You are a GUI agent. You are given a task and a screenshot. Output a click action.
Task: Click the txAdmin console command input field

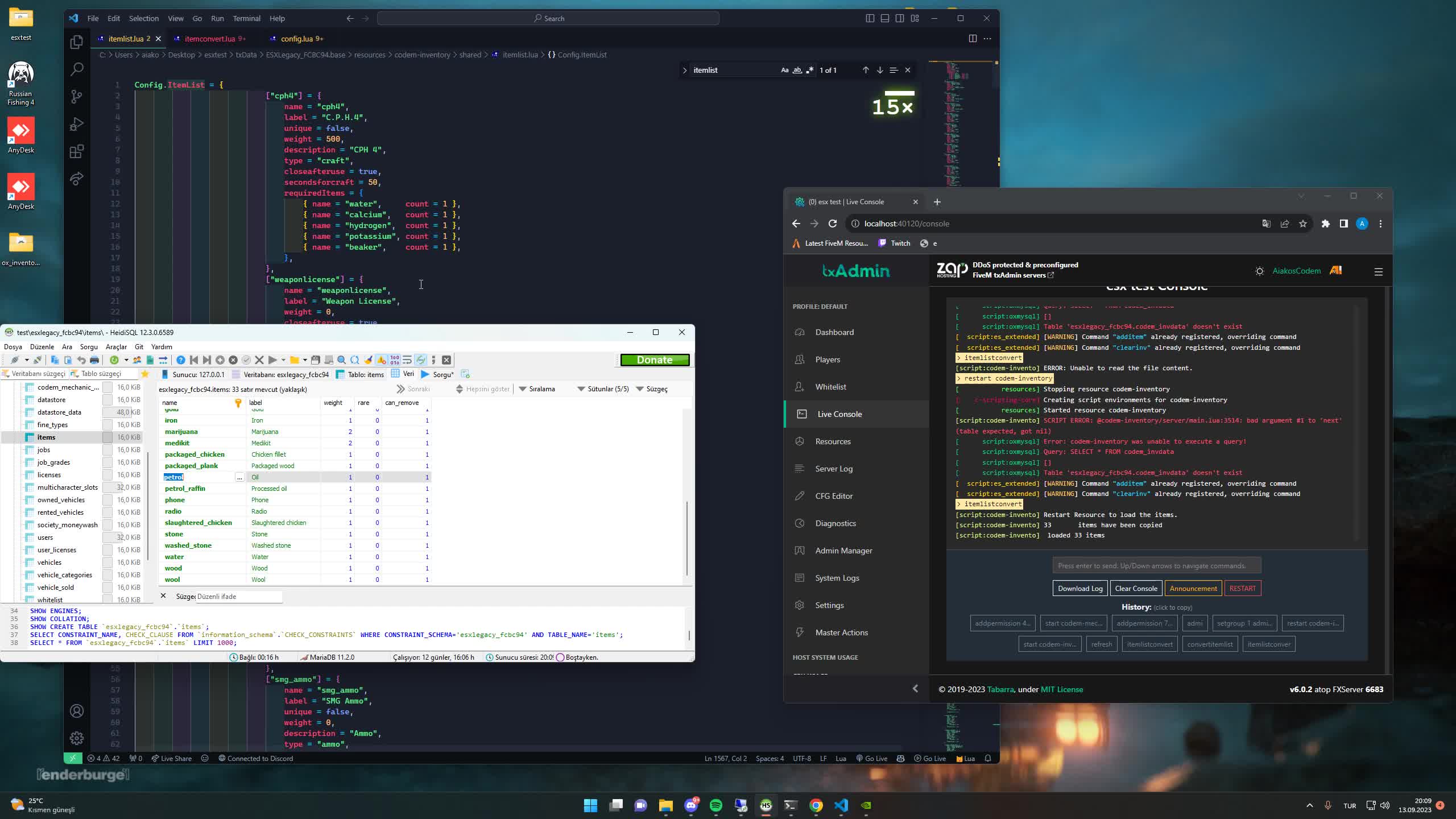1156,565
